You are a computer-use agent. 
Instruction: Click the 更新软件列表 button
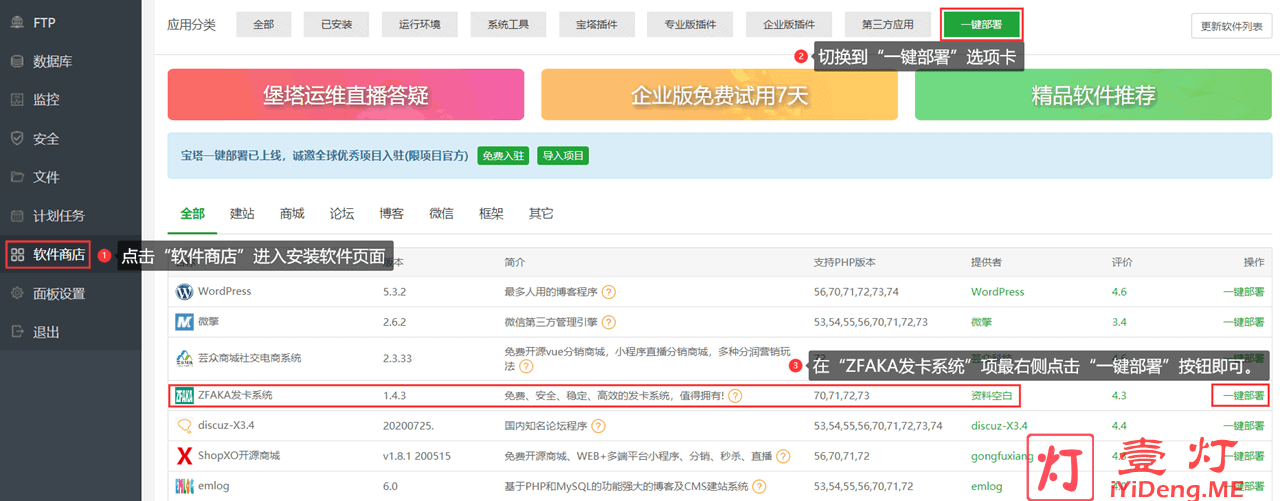1231,26
